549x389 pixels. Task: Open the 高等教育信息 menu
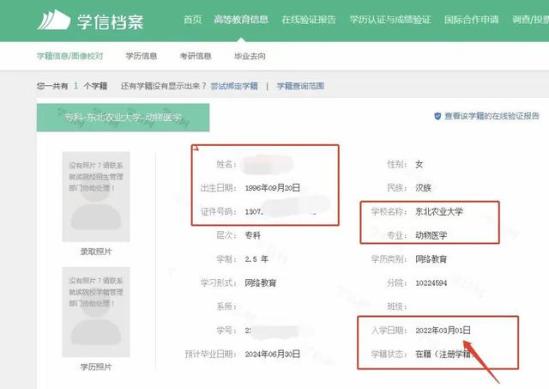click(241, 19)
